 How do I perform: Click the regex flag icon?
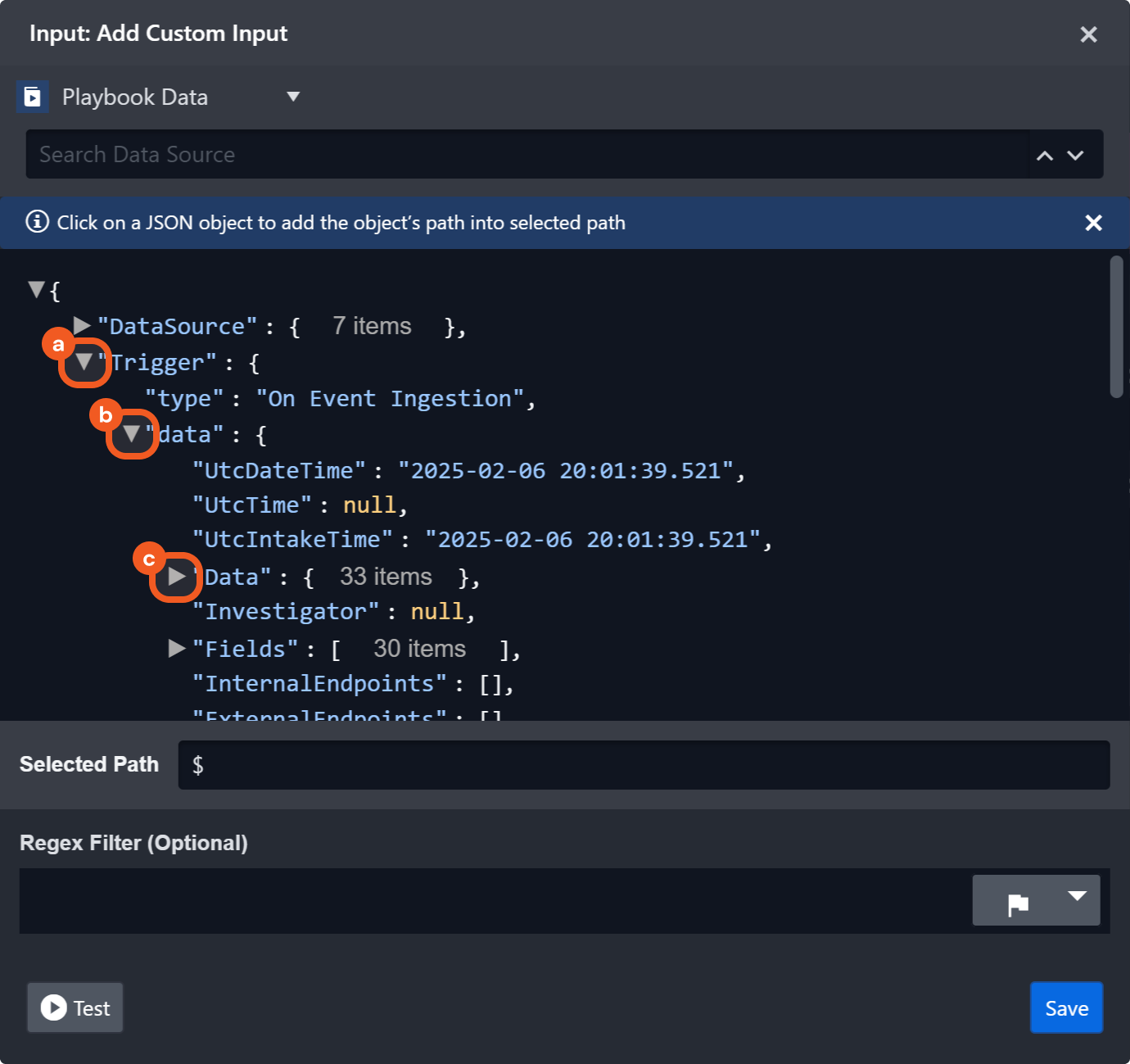[x=1018, y=904]
